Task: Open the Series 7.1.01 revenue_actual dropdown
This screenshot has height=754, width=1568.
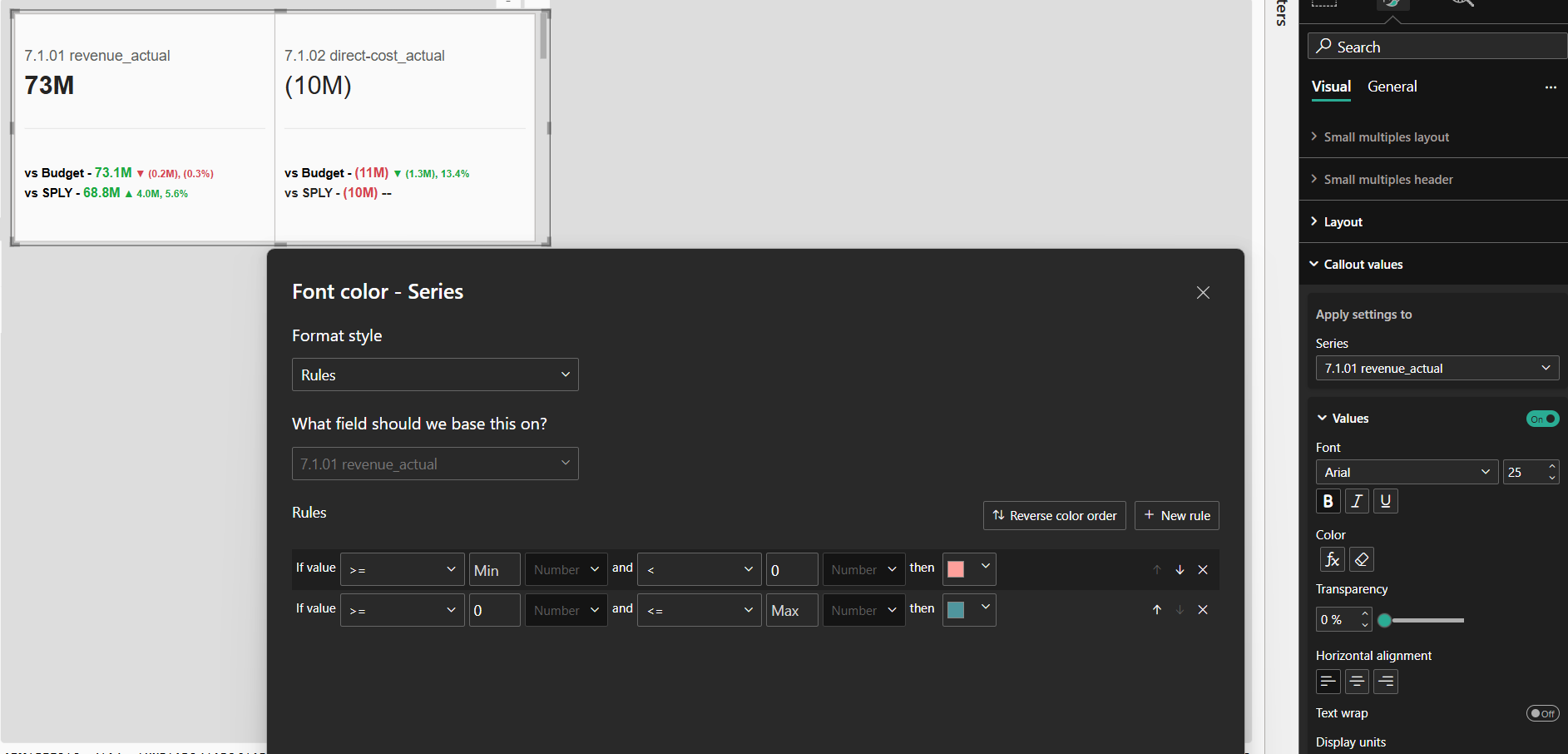Action: pos(1437,368)
